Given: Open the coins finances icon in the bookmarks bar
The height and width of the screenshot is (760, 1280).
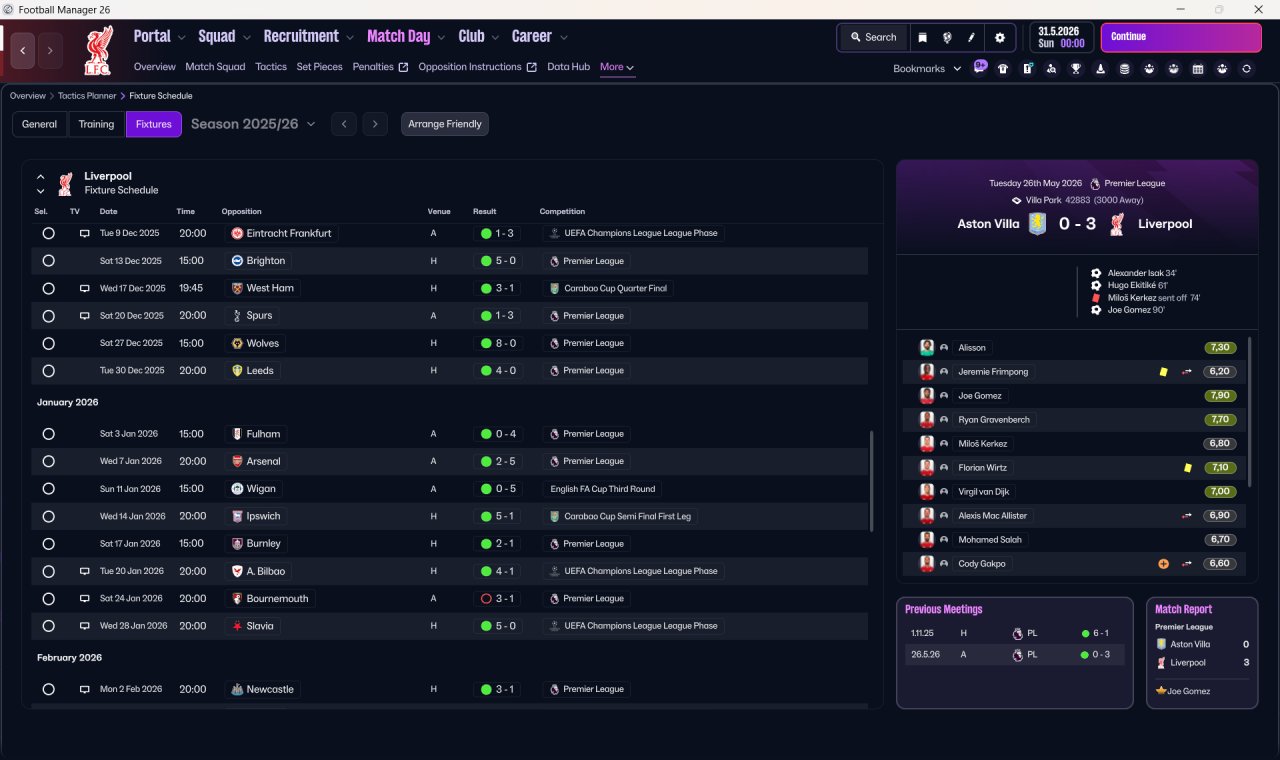Looking at the screenshot, I should (1124, 69).
